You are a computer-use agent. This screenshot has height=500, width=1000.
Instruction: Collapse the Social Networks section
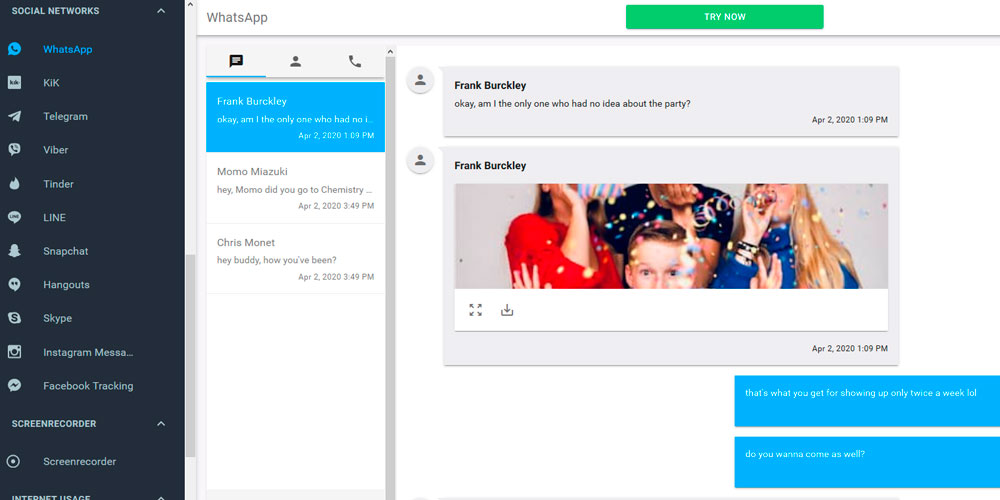161,11
